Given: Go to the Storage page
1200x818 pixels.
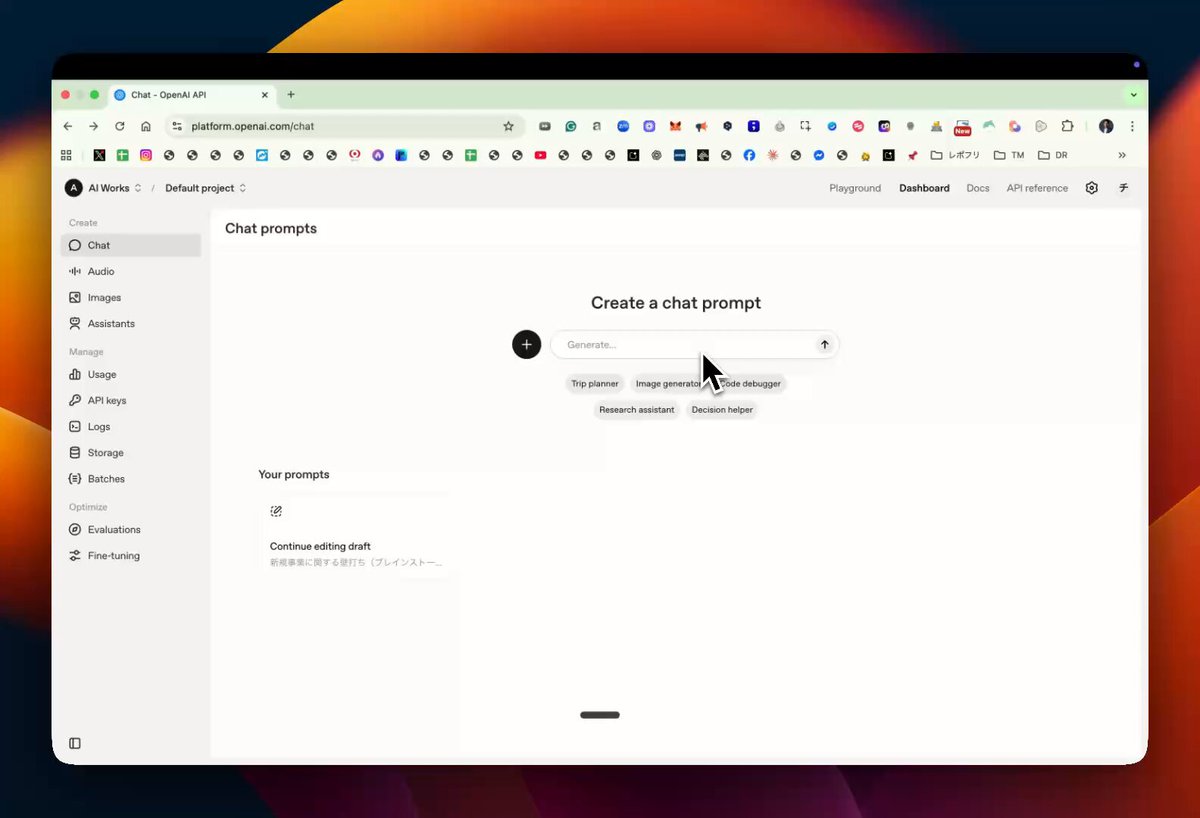Looking at the screenshot, I should (x=131, y=452).
